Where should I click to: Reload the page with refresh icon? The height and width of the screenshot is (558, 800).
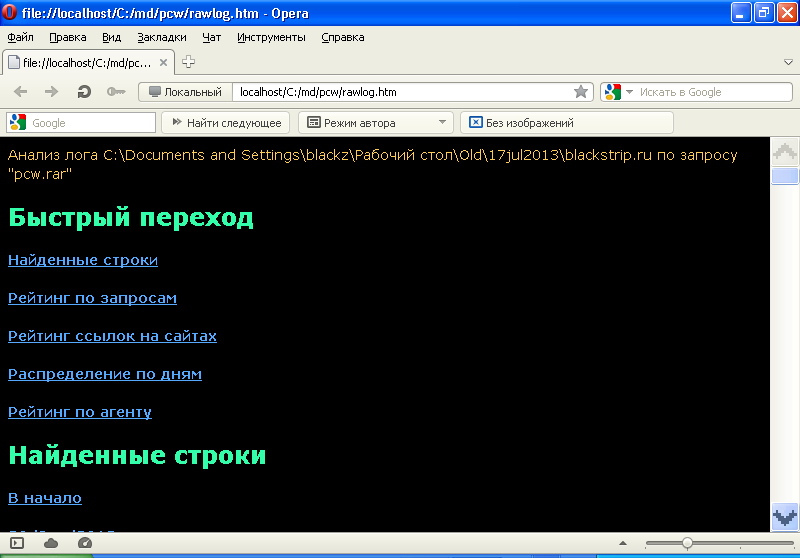point(84,92)
